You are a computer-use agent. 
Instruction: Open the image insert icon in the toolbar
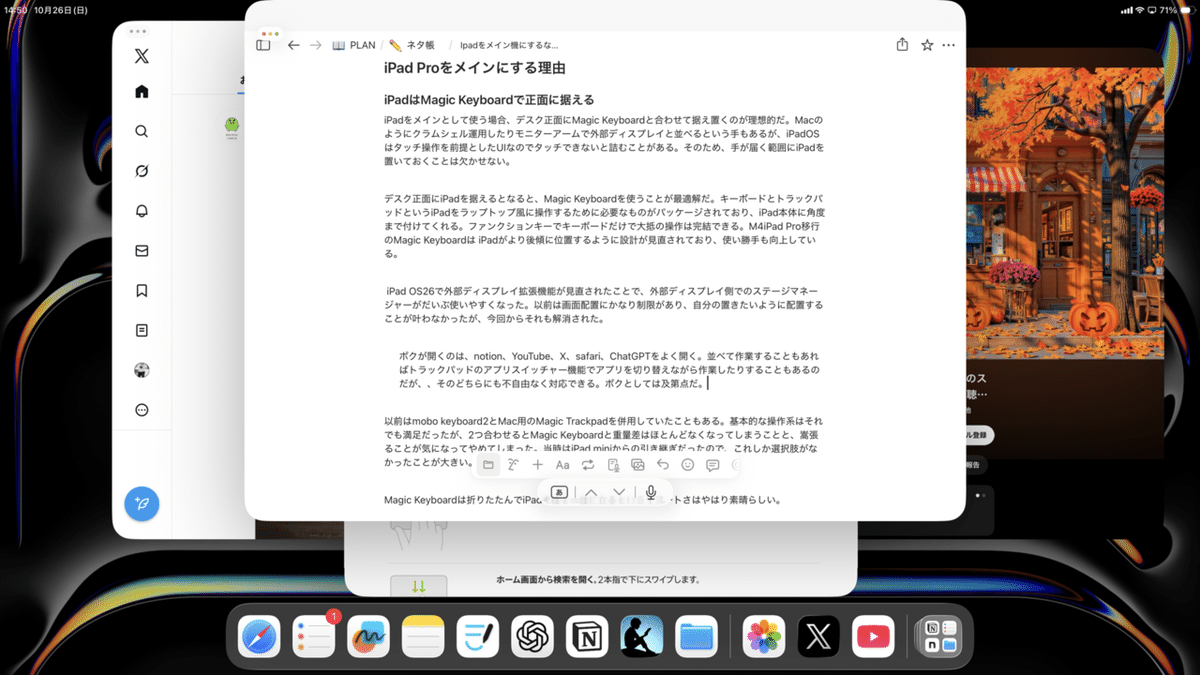[x=638, y=465]
